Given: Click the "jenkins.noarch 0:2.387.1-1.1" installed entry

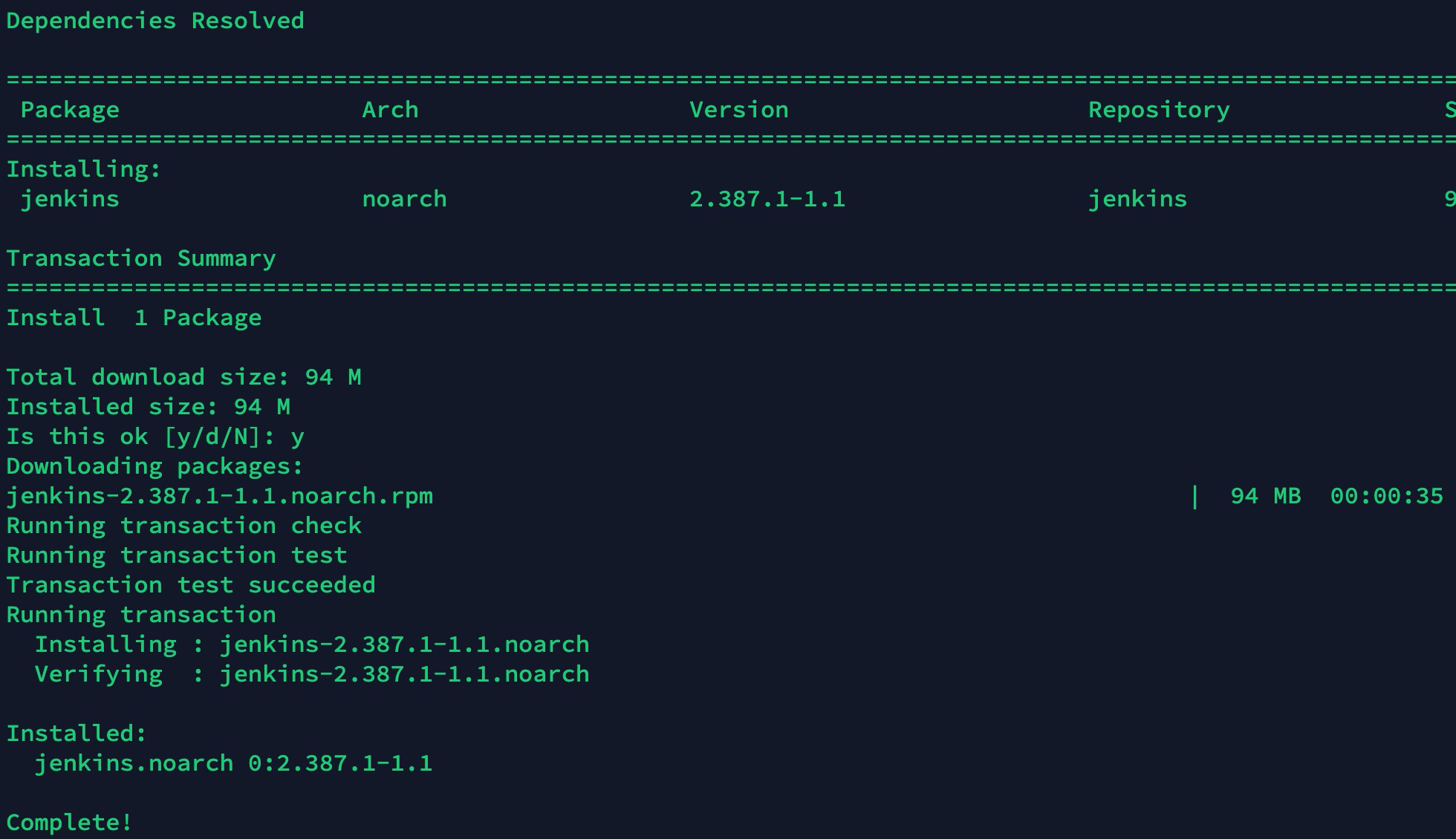Looking at the screenshot, I should pyautogui.click(x=233, y=763).
